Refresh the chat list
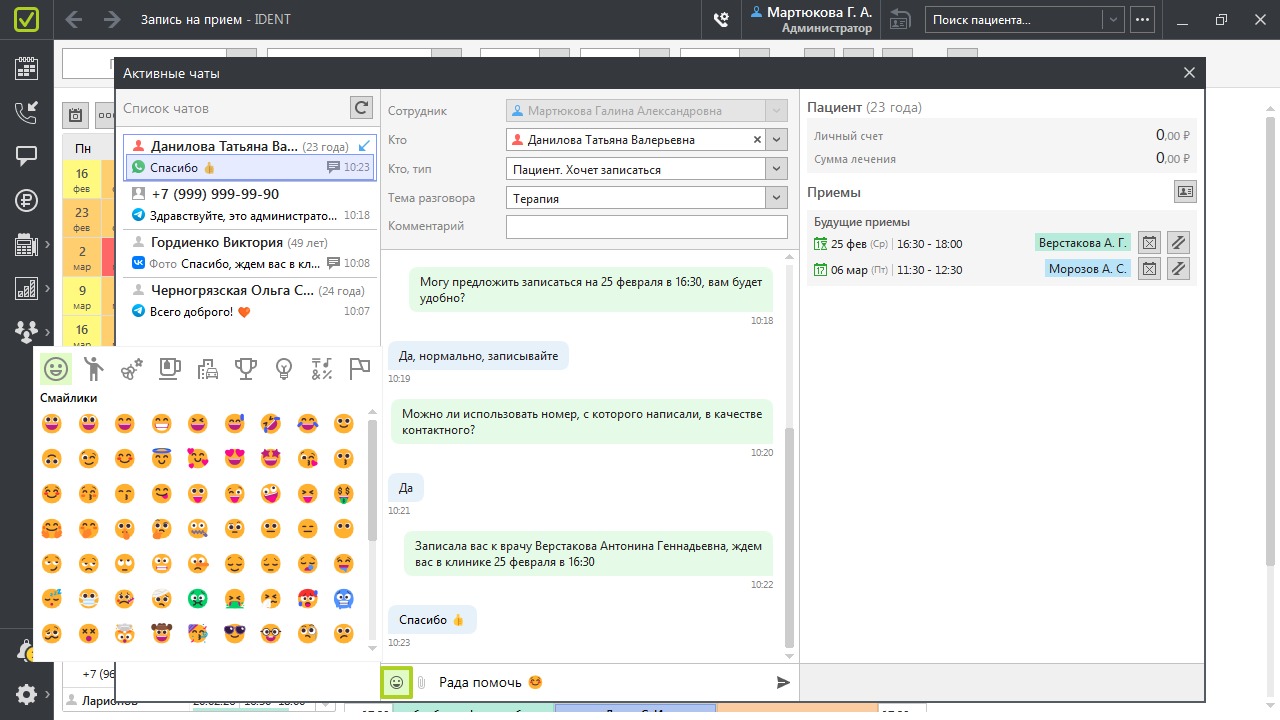The width and height of the screenshot is (1280, 720). pyautogui.click(x=361, y=108)
